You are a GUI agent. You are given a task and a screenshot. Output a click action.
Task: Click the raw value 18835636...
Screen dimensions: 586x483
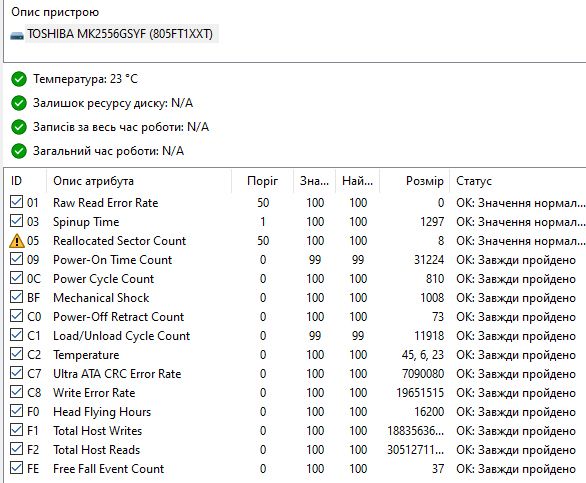click(x=416, y=431)
